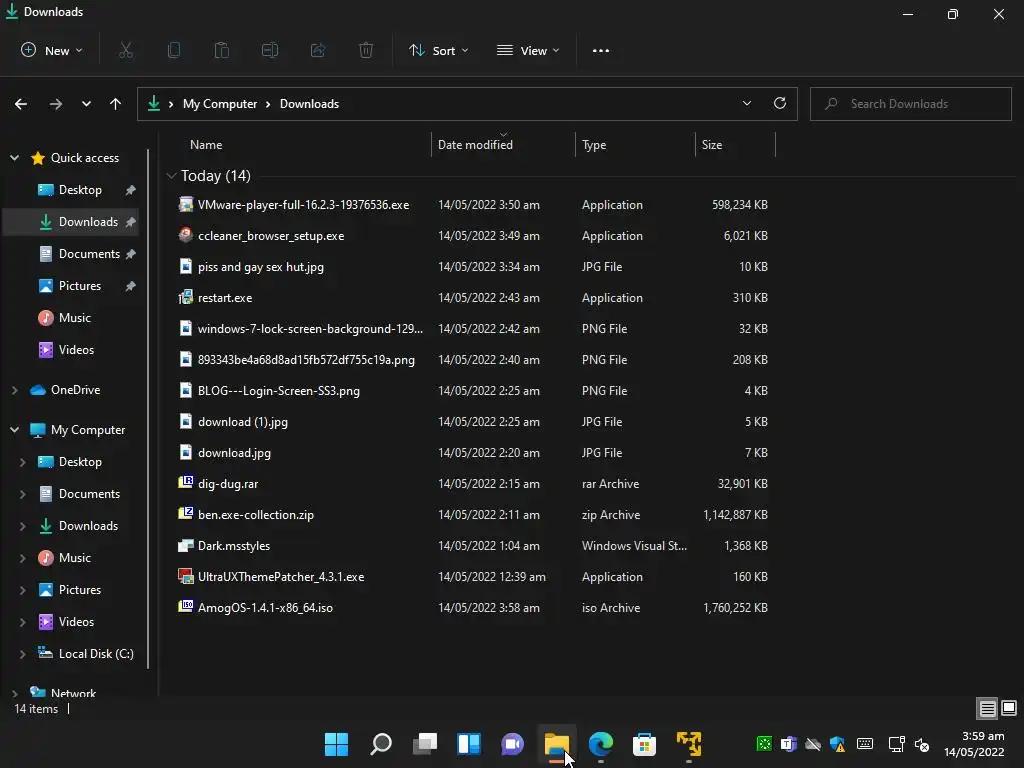Click the Cut scissors icon

pos(126,50)
